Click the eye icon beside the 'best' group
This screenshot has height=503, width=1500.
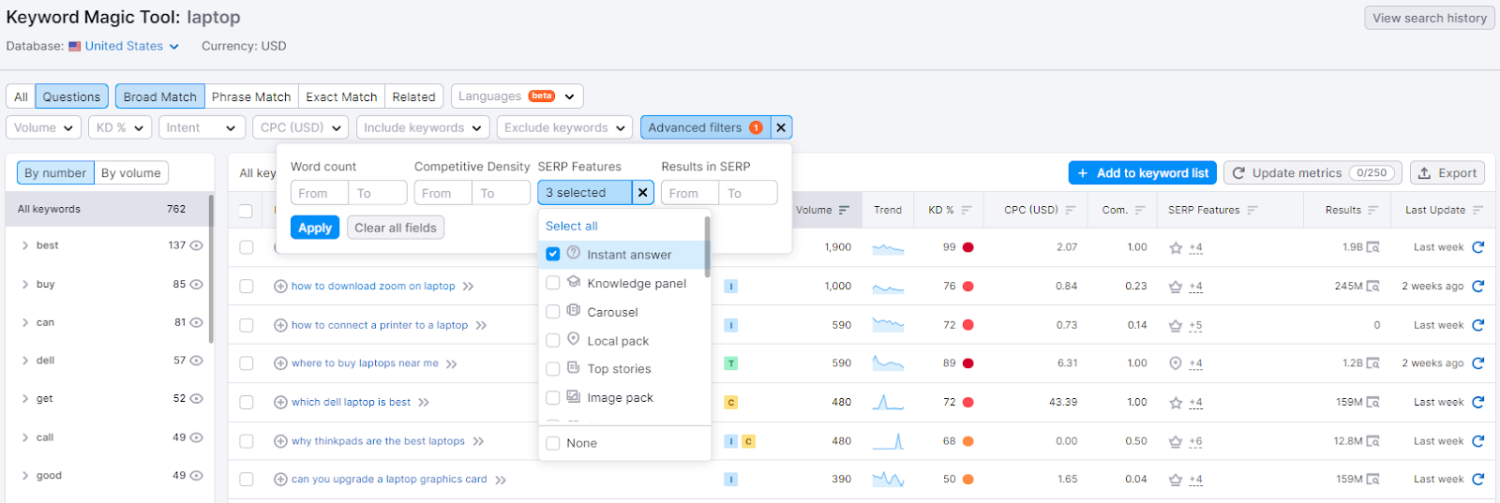coord(197,246)
